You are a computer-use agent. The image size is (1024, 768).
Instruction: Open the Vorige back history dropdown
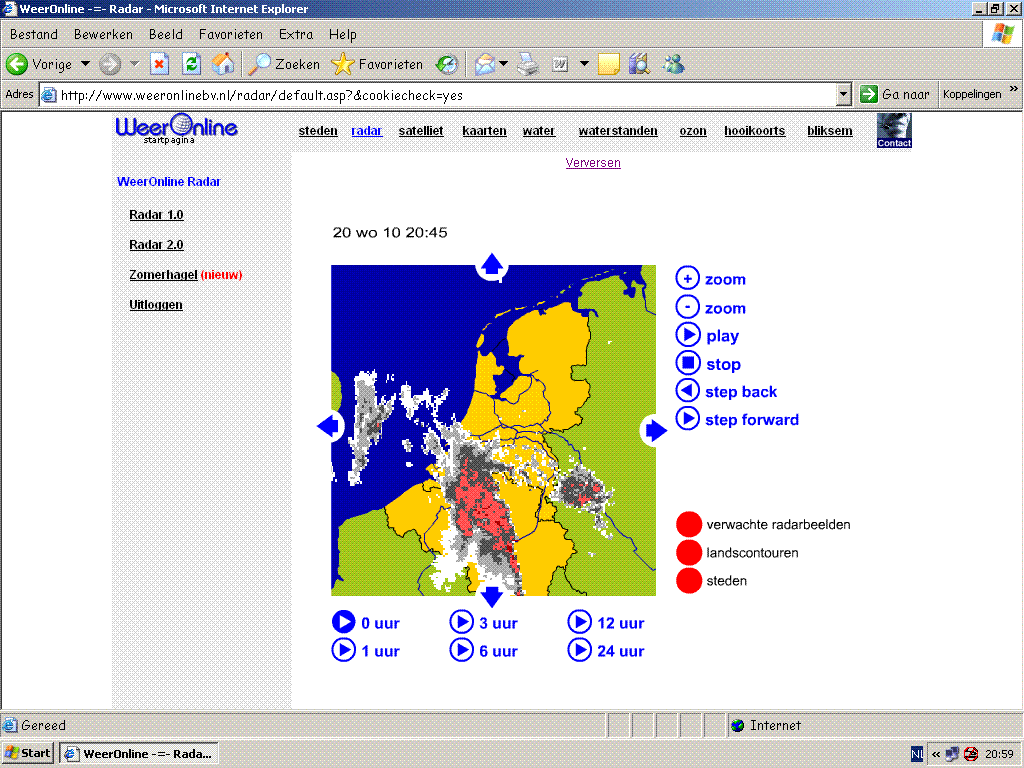(x=85, y=64)
